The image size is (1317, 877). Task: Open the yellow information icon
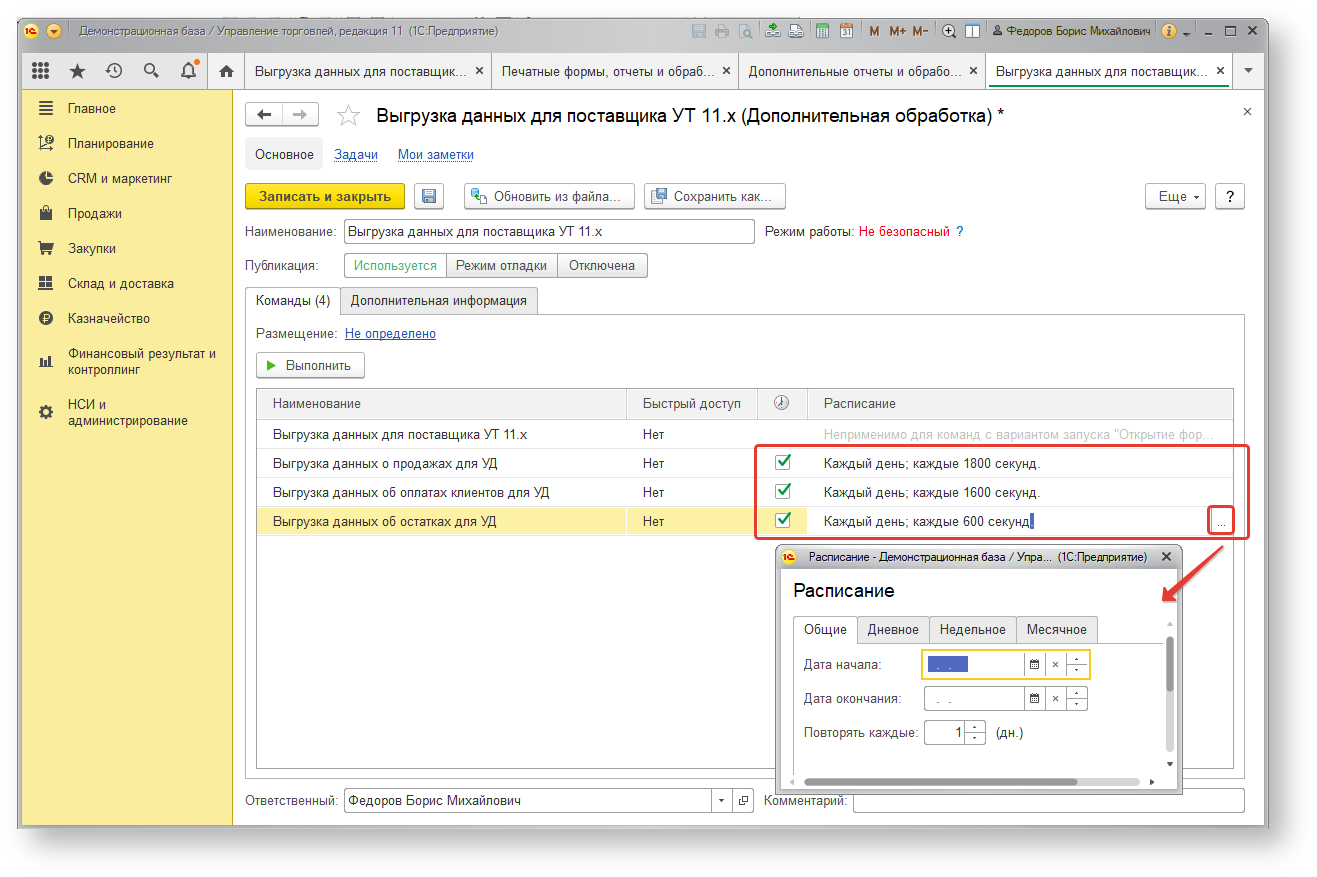point(1168,31)
